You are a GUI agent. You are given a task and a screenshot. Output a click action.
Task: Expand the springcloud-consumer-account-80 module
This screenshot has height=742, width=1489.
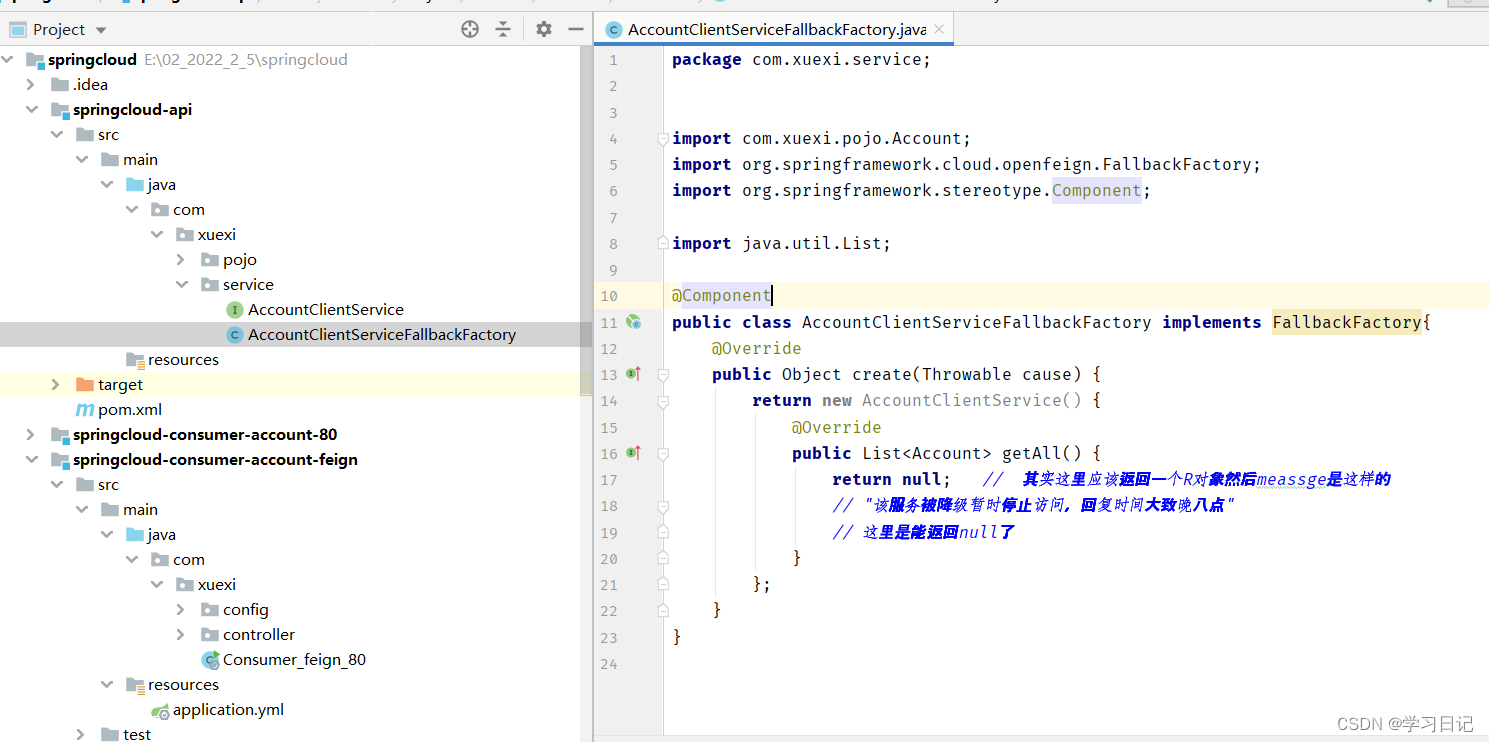pyautogui.click(x=32, y=435)
